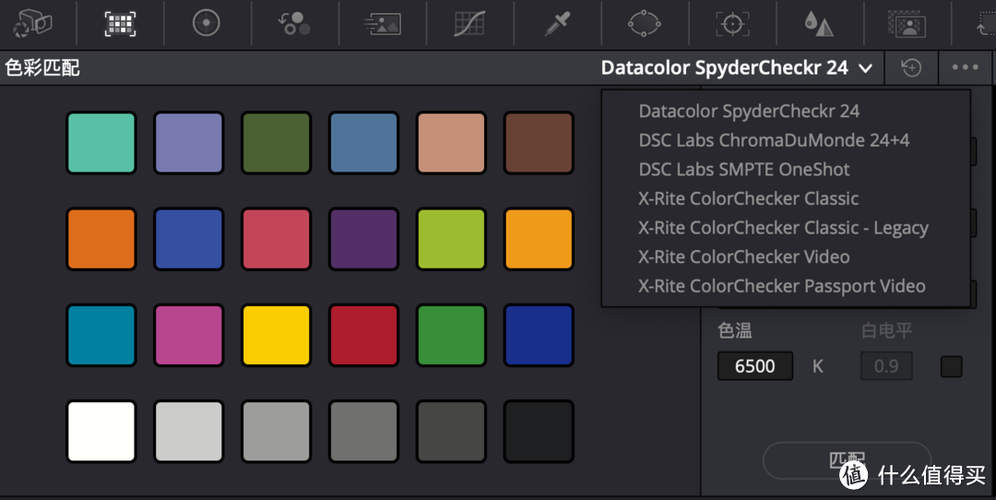
Task: Enable the 白电平 white level checkbox
Action: point(951,367)
